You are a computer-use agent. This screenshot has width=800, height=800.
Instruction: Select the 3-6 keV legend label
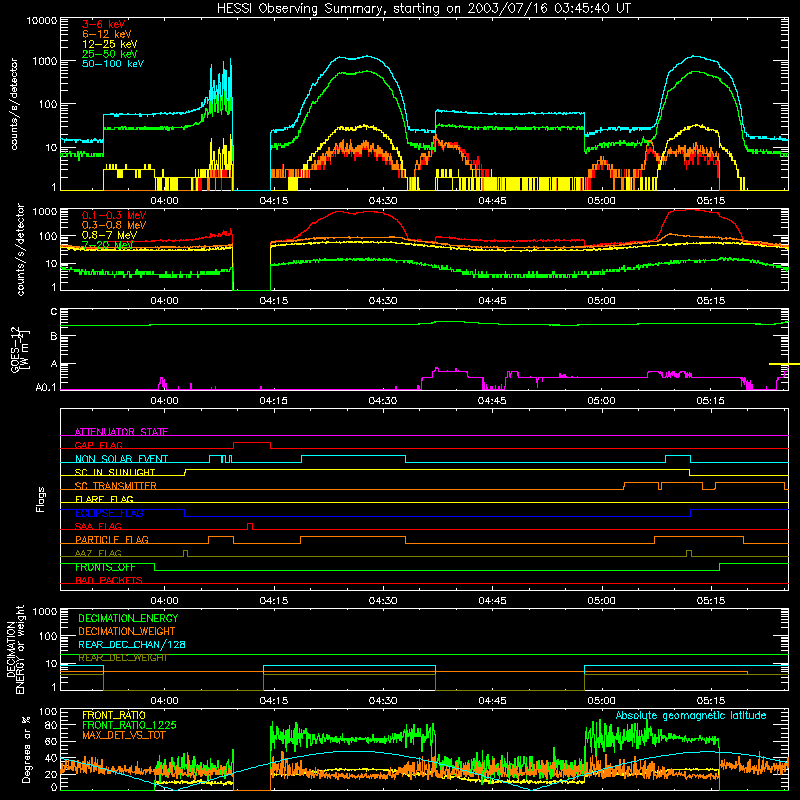pyautogui.click(x=104, y=24)
